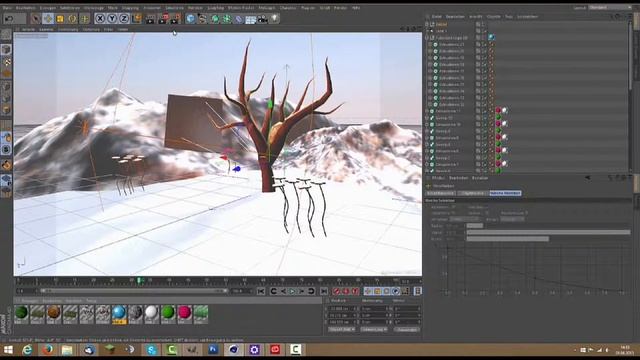Click the blue Cube primitive icon
640x360 pixels.
tap(191, 18)
